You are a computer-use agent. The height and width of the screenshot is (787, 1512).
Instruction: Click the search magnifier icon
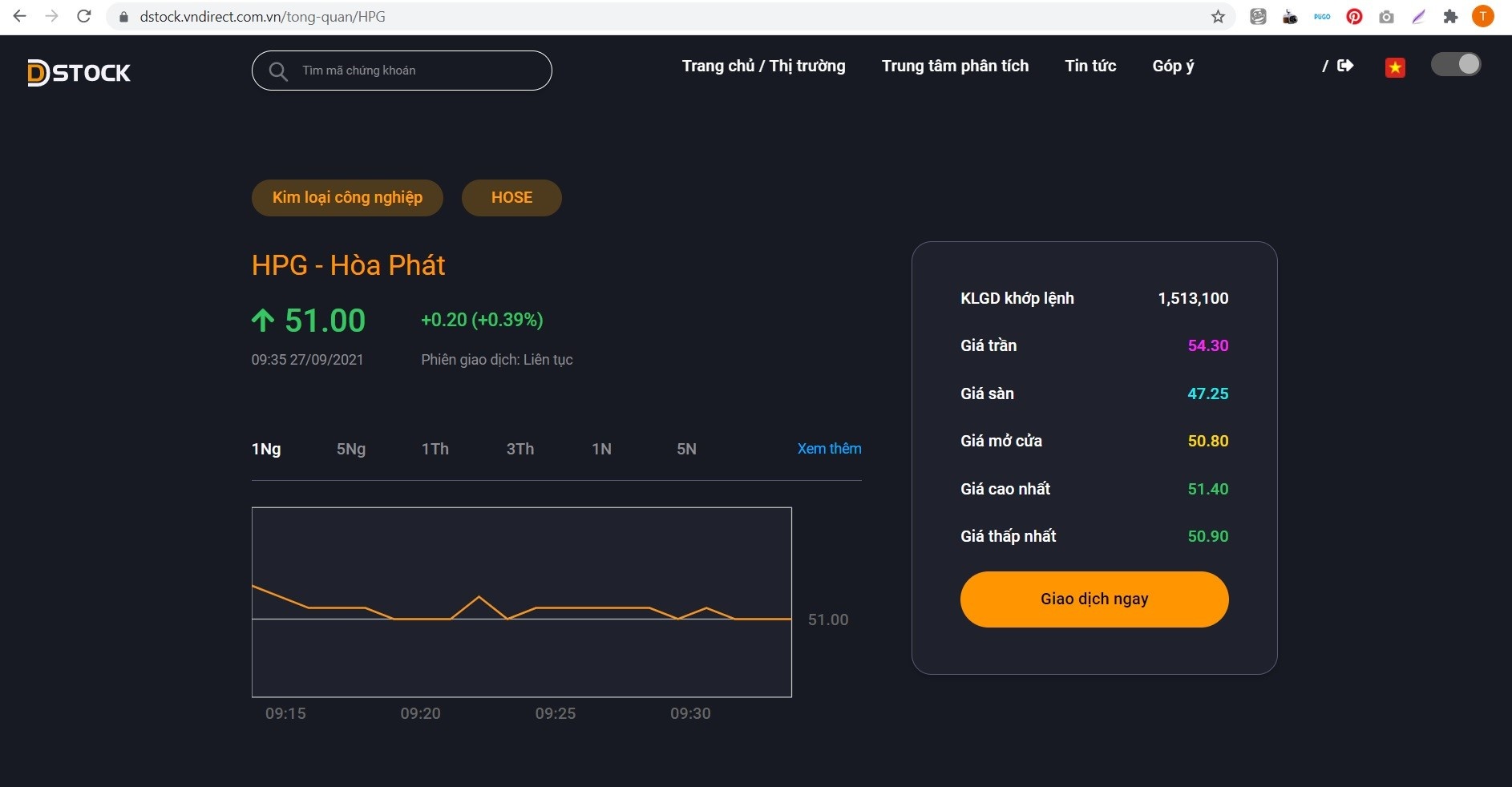278,71
